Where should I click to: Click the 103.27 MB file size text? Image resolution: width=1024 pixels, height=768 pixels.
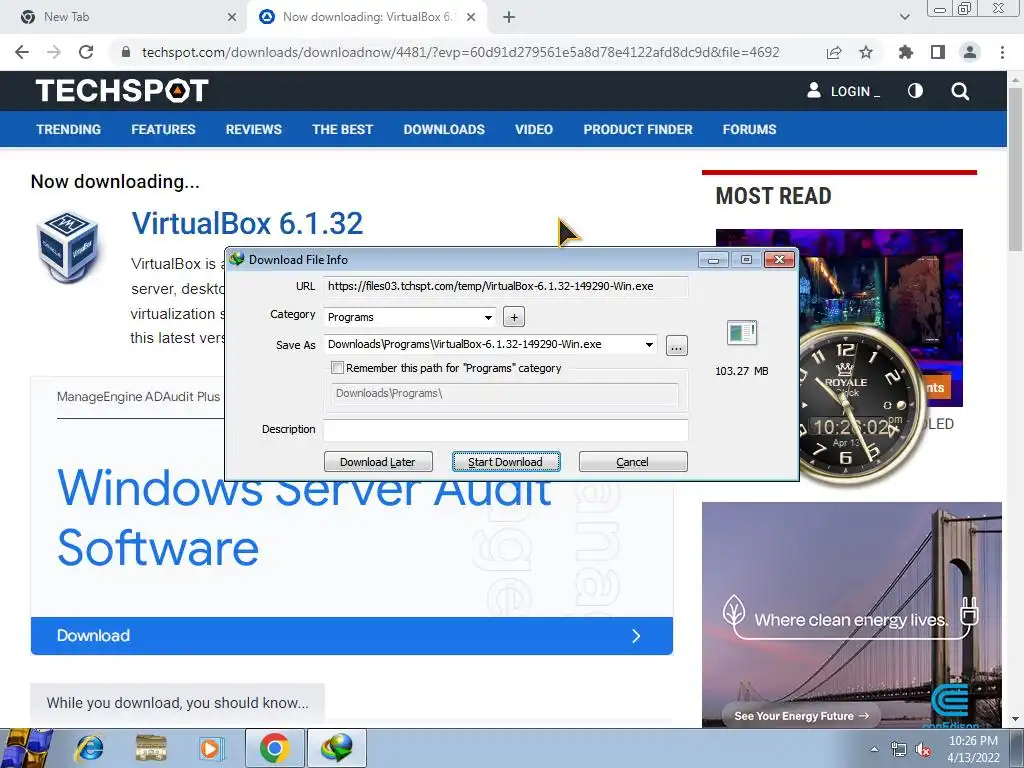click(x=741, y=371)
